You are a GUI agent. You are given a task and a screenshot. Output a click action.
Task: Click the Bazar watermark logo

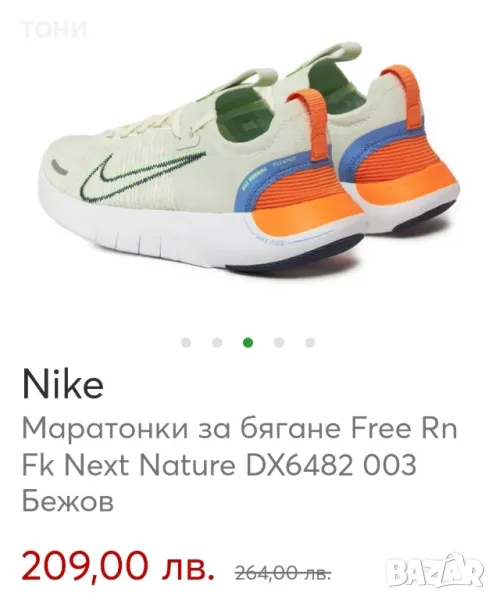(x=434, y=572)
